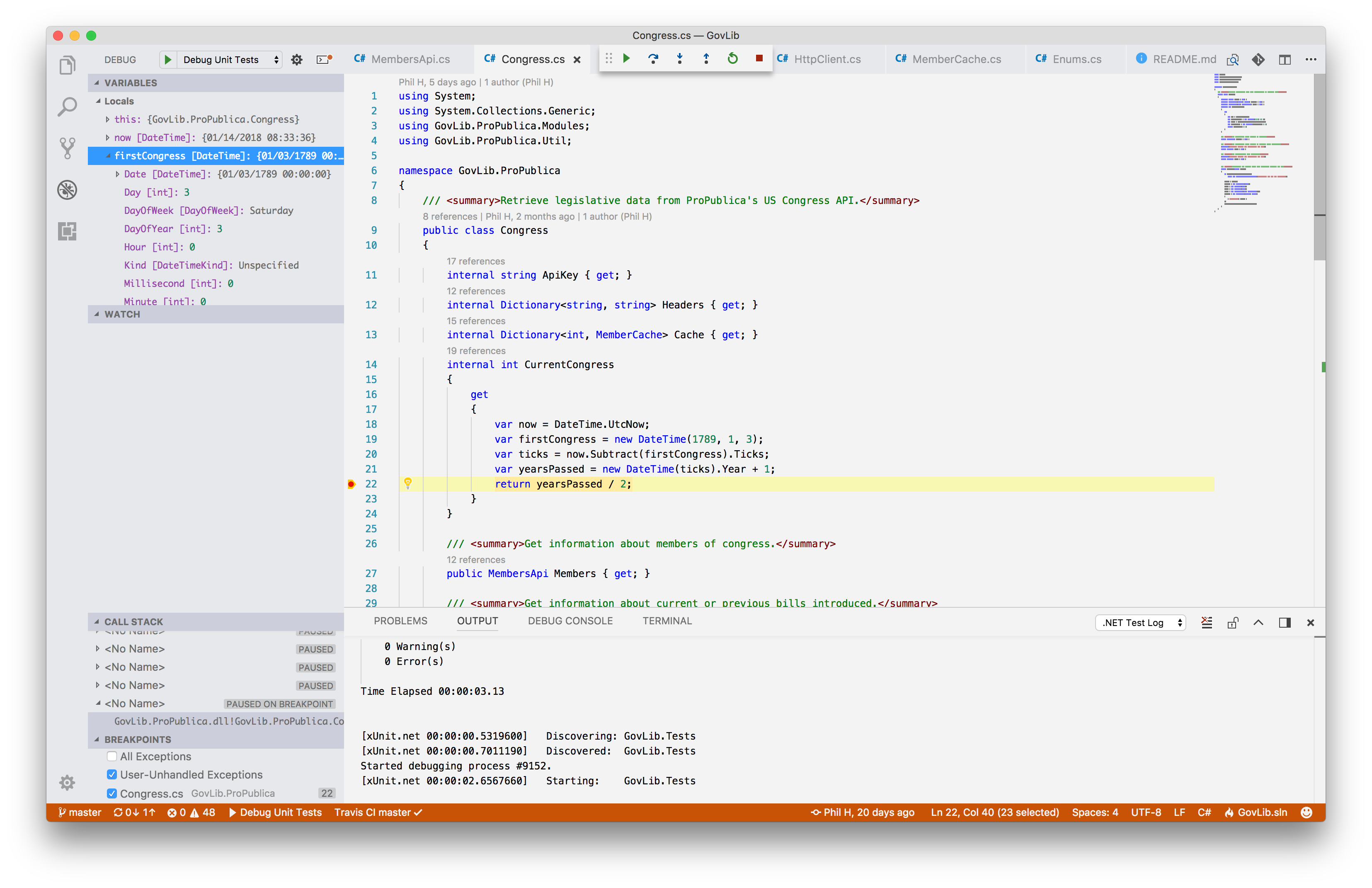Viewport: 1372px width, 888px height.
Task: Clear the output panel log
Action: point(1207,623)
